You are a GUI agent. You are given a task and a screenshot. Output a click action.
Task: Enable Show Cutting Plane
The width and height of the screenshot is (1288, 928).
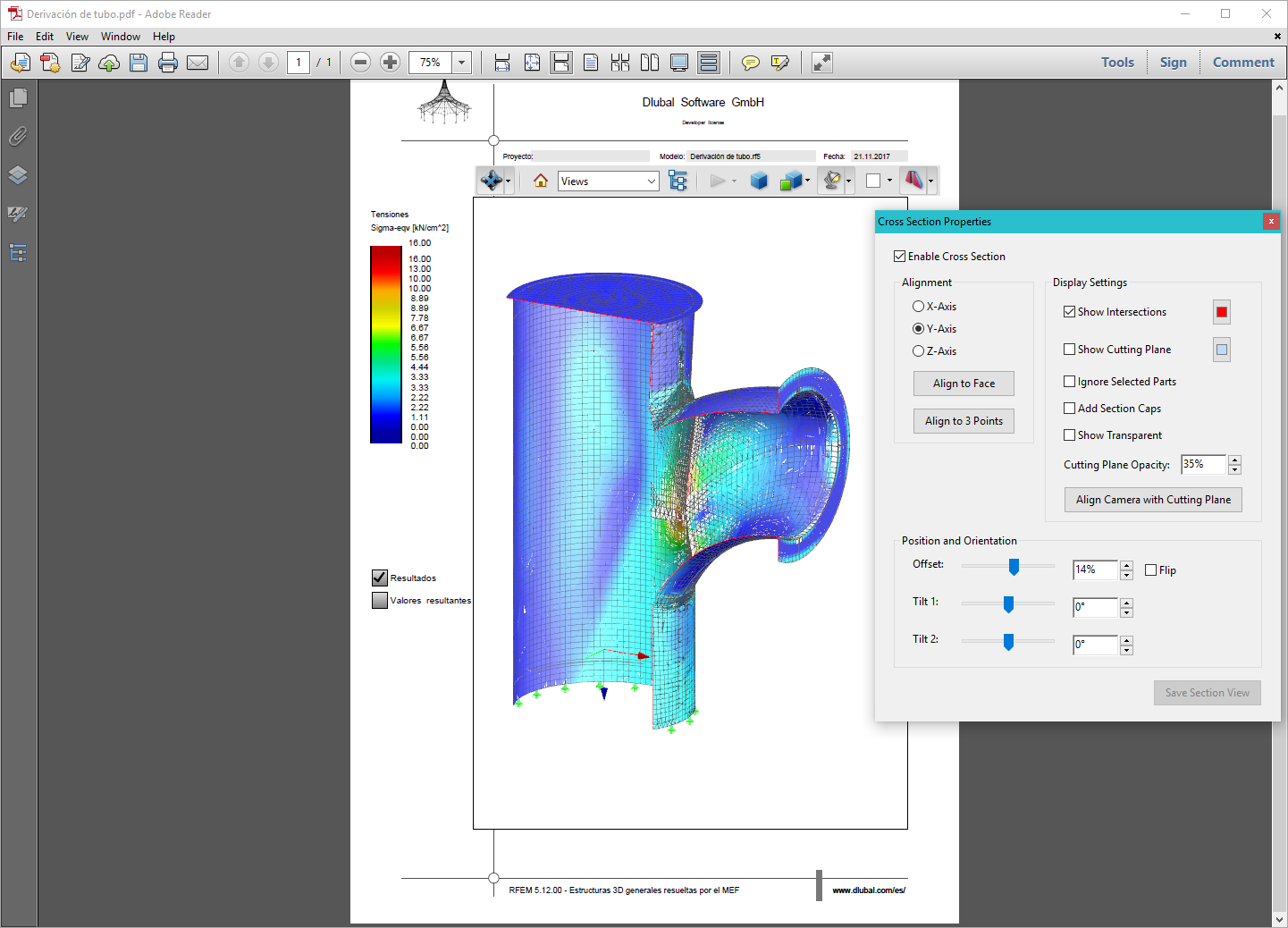[x=1069, y=350]
